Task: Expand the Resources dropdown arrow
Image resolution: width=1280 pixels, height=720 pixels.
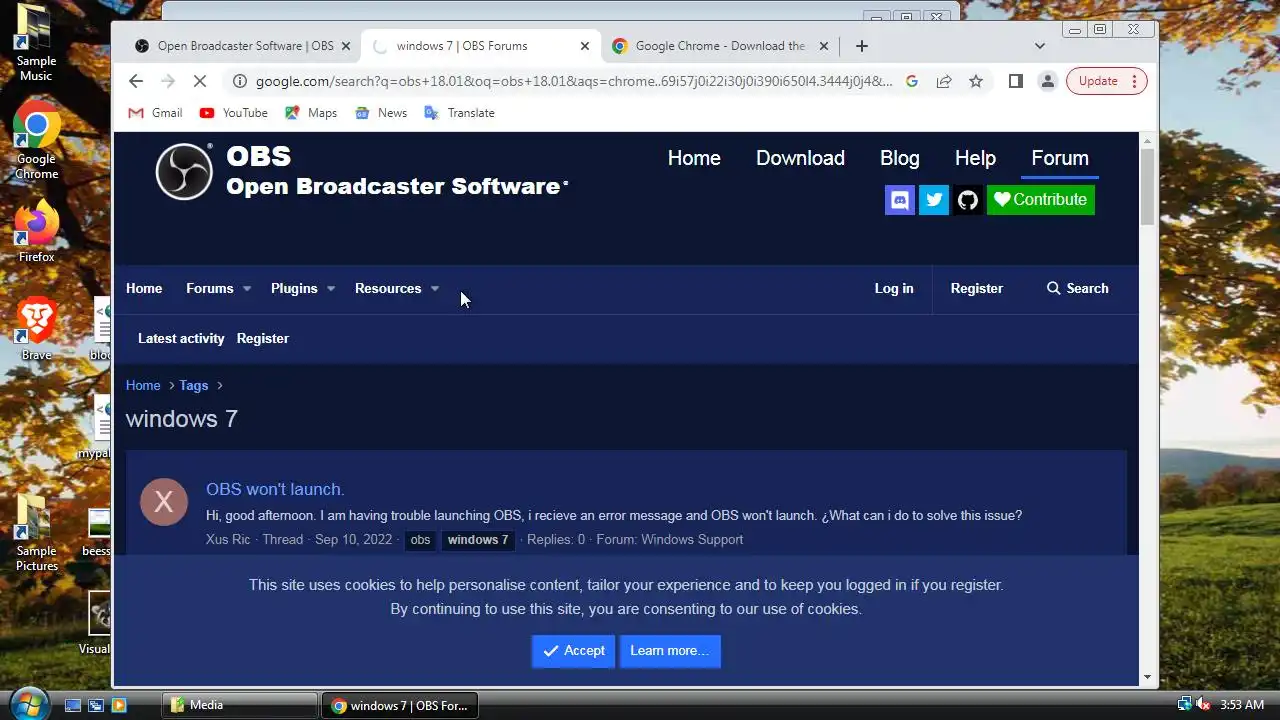Action: pos(435,289)
